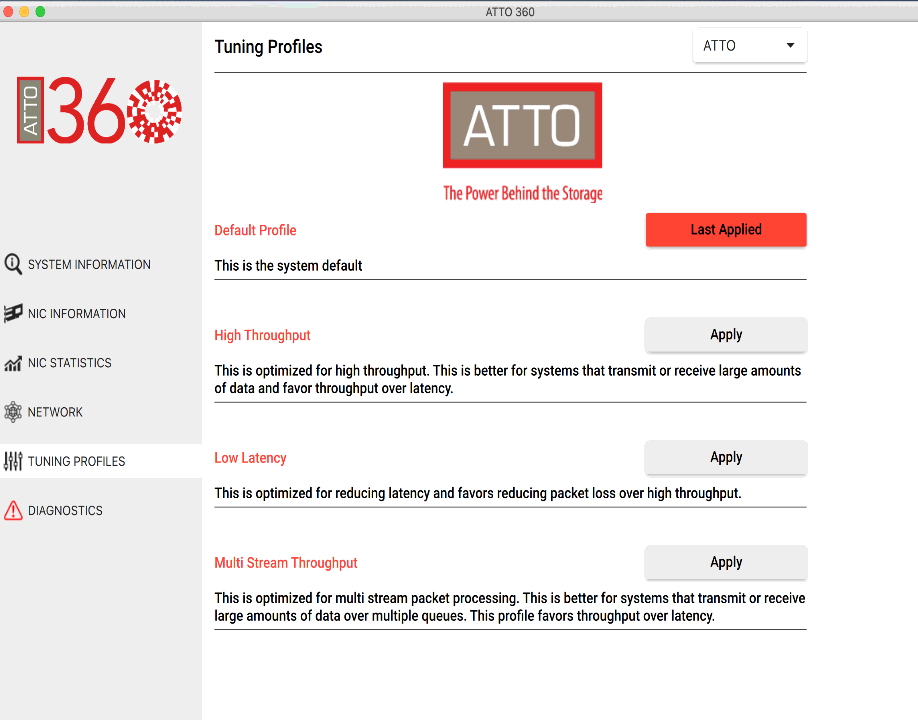Screen dimensions: 918x720
Task: Select the ATTO combo box field
Action: pos(749,45)
